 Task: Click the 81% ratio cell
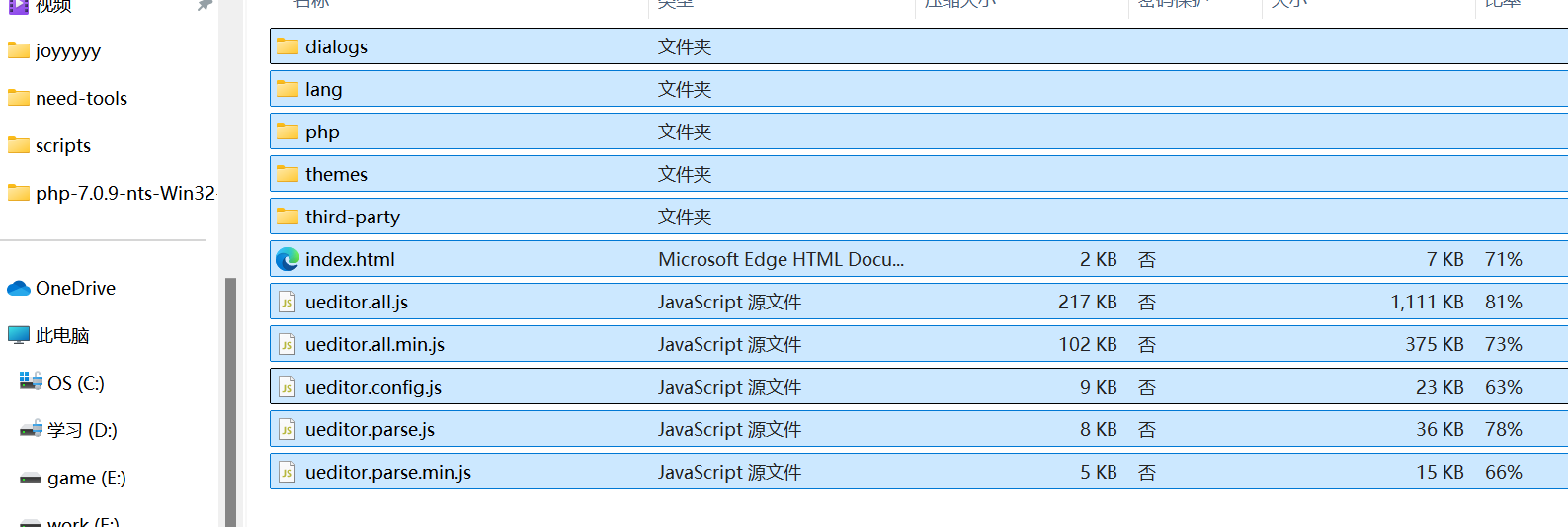pyautogui.click(x=1504, y=302)
